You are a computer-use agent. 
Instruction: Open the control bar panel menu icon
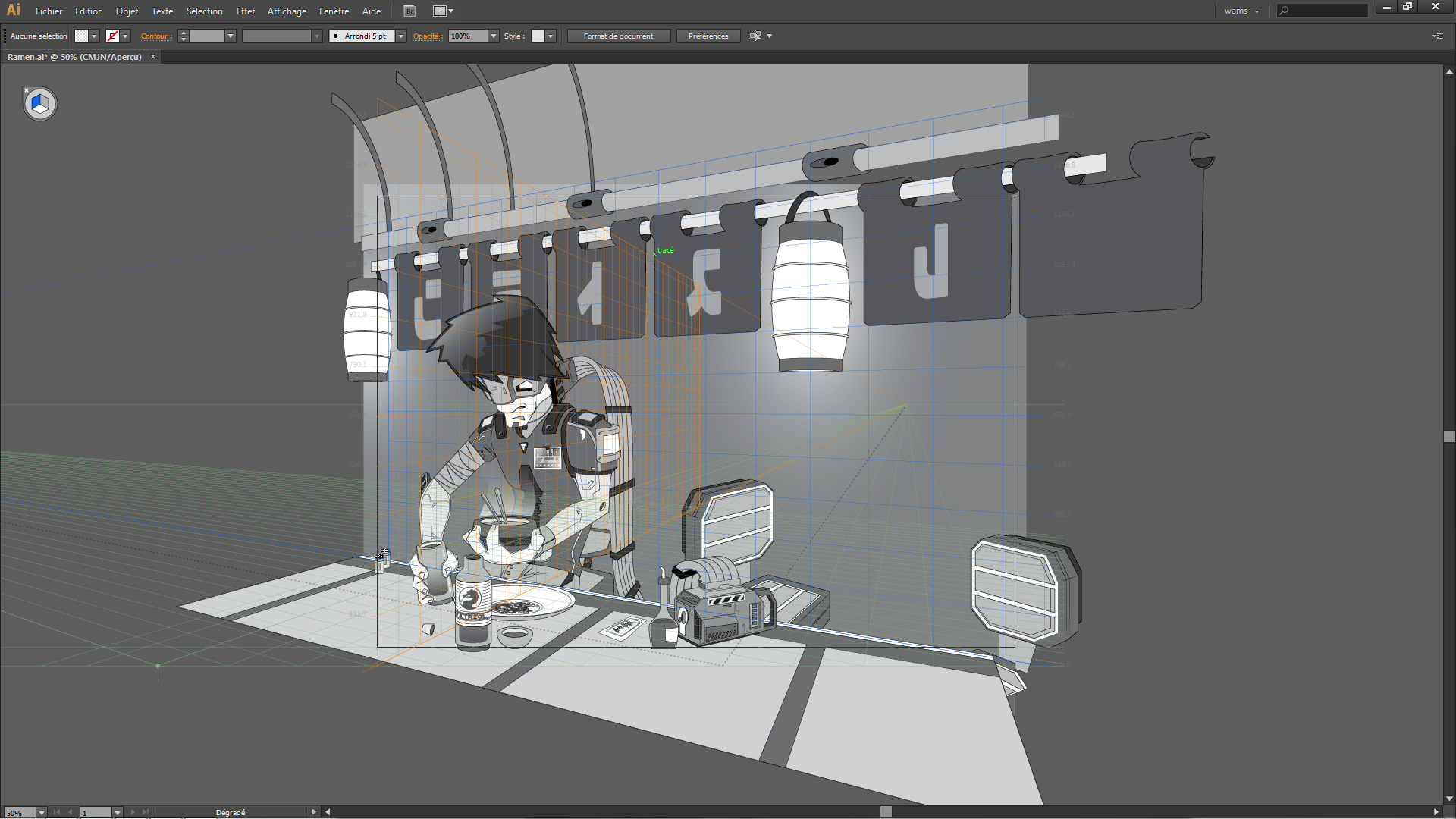point(1437,36)
